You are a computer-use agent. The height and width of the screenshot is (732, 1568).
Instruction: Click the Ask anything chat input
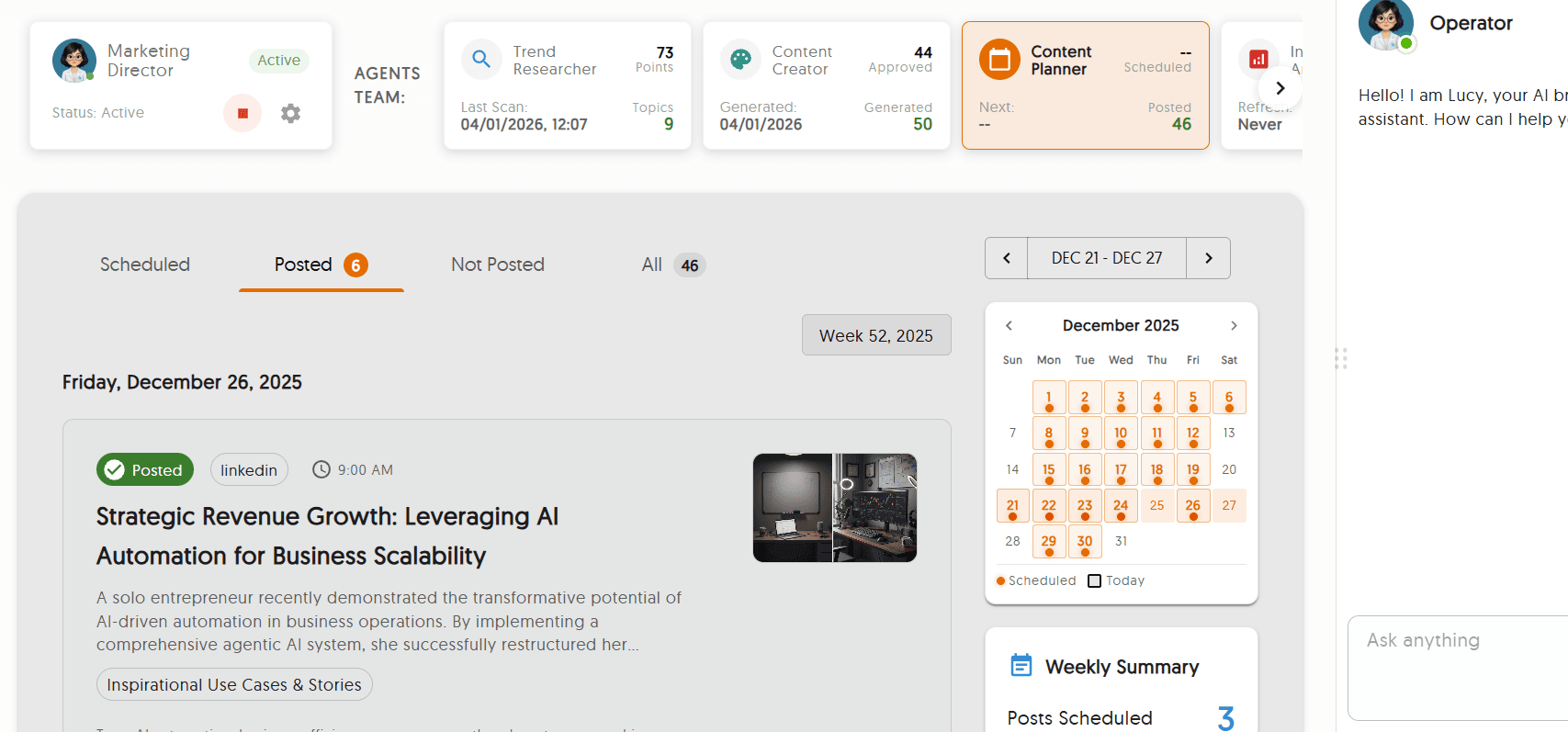1458,668
